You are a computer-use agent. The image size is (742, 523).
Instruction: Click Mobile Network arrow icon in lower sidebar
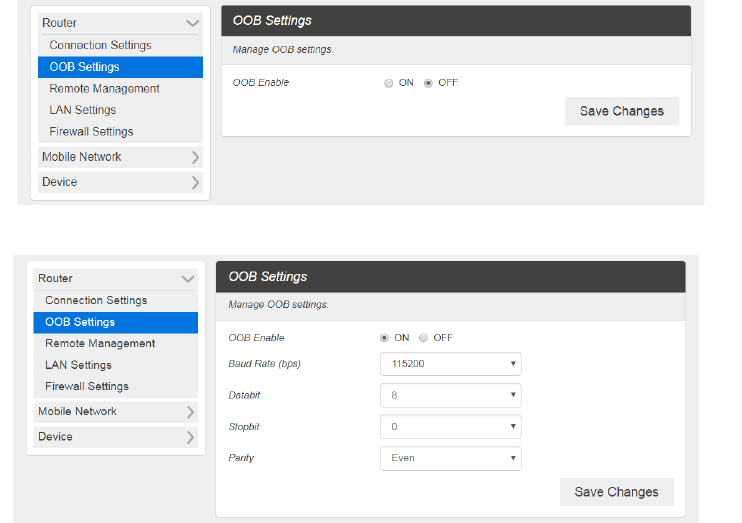coord(190,412)
